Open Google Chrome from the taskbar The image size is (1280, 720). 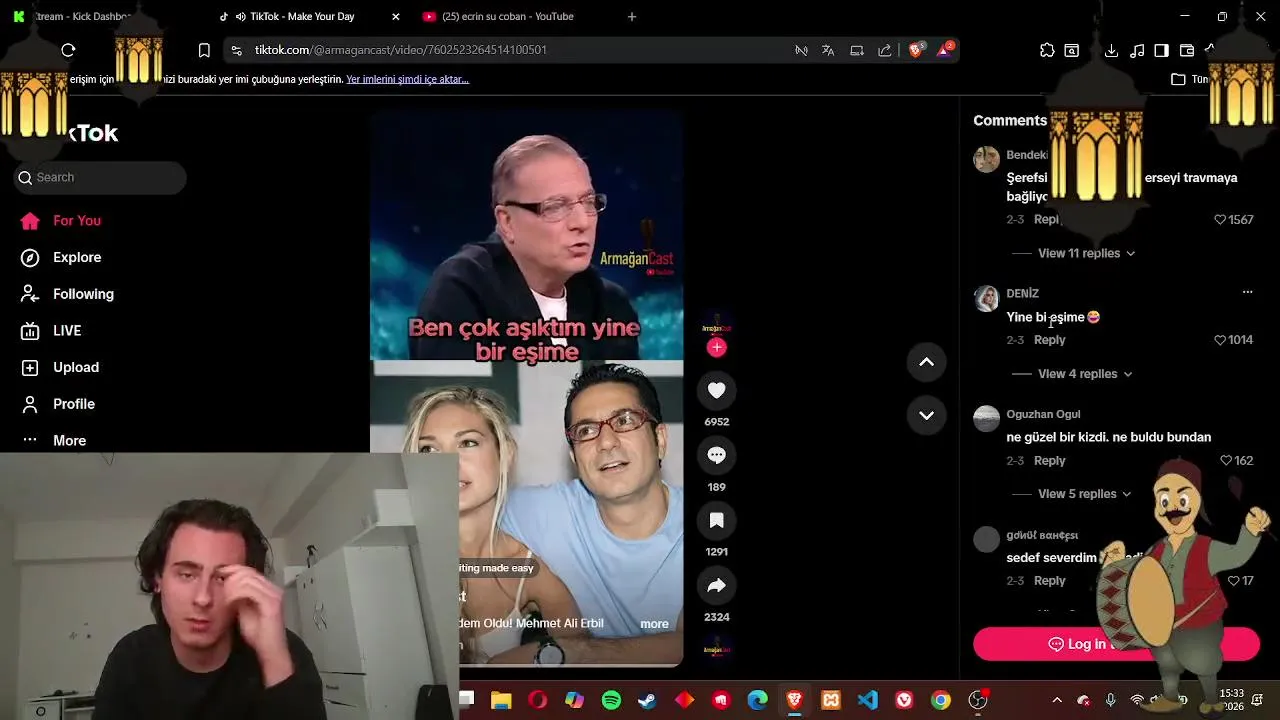[941, 700]
